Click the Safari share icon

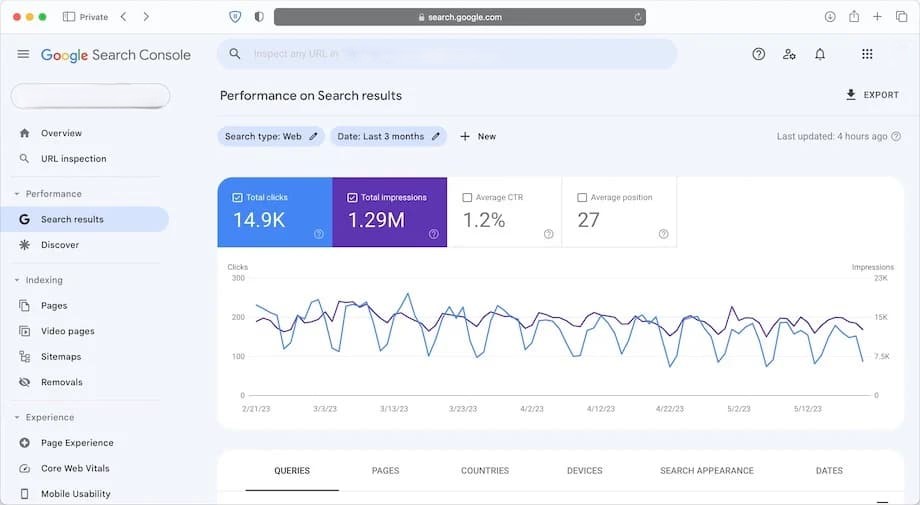854,16
